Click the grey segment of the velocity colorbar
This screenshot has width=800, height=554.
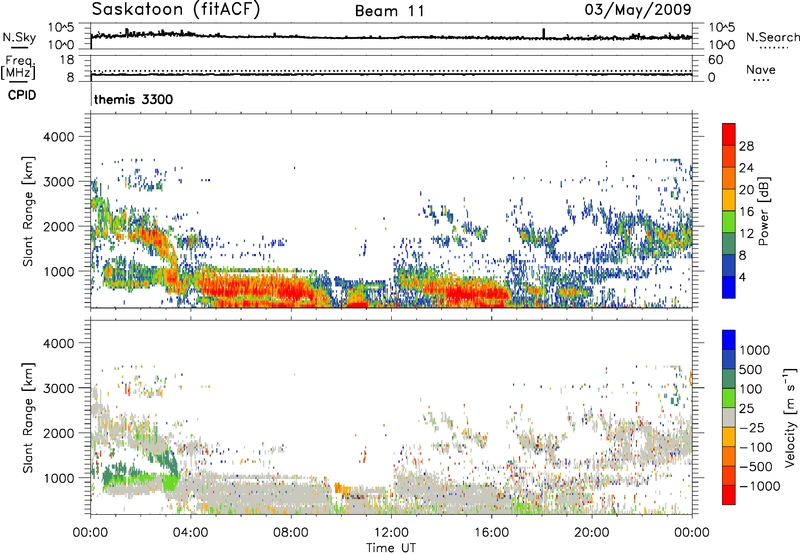pyautogui.click(x=729, y=417)
